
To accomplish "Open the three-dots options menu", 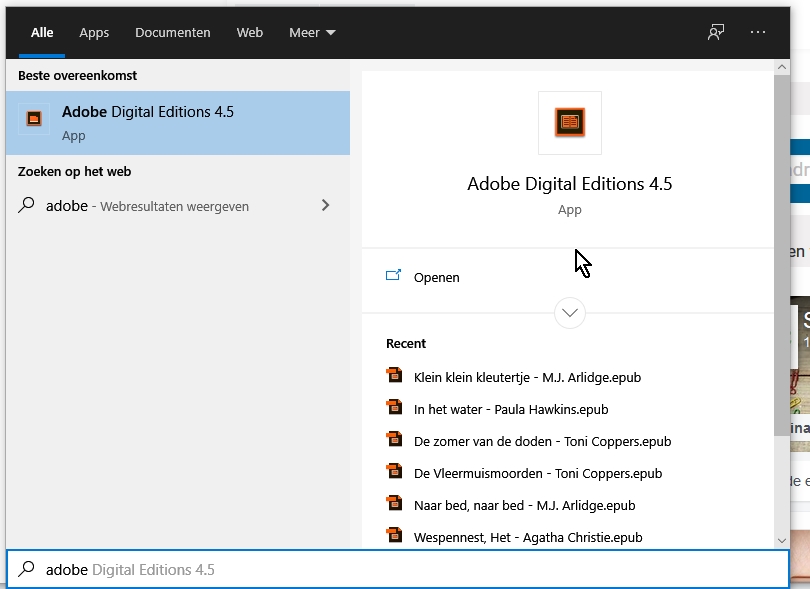I will [x=757, y=32].
